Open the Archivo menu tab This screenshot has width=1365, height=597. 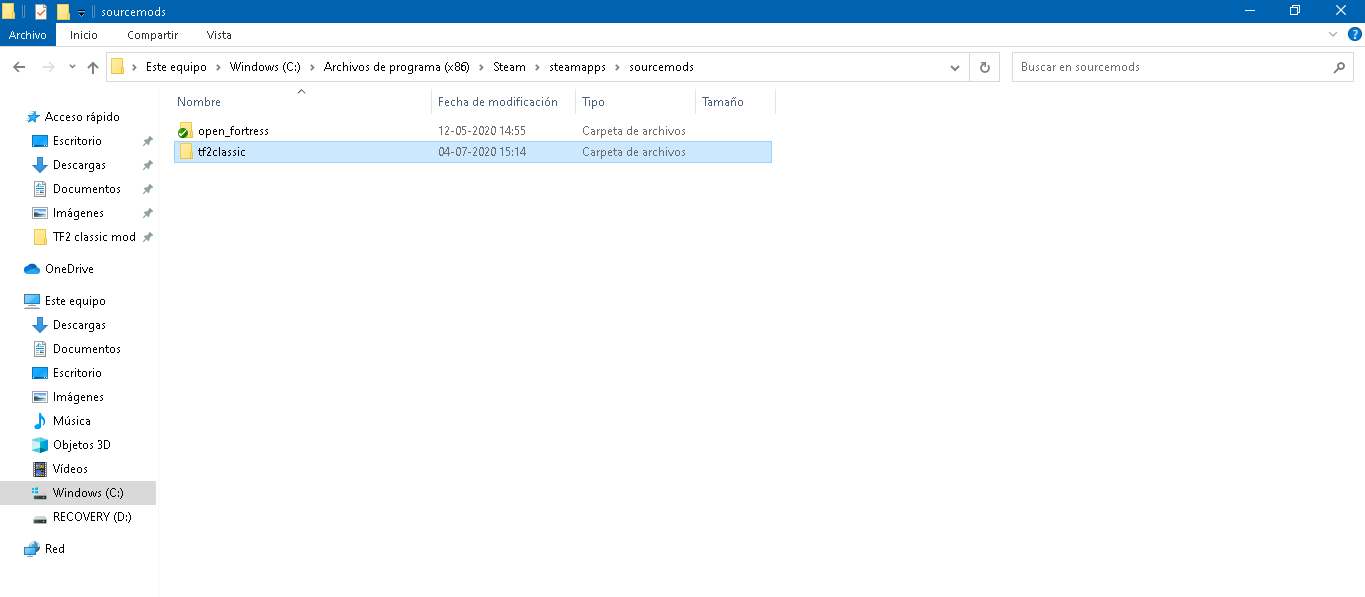tap(28, 35)
